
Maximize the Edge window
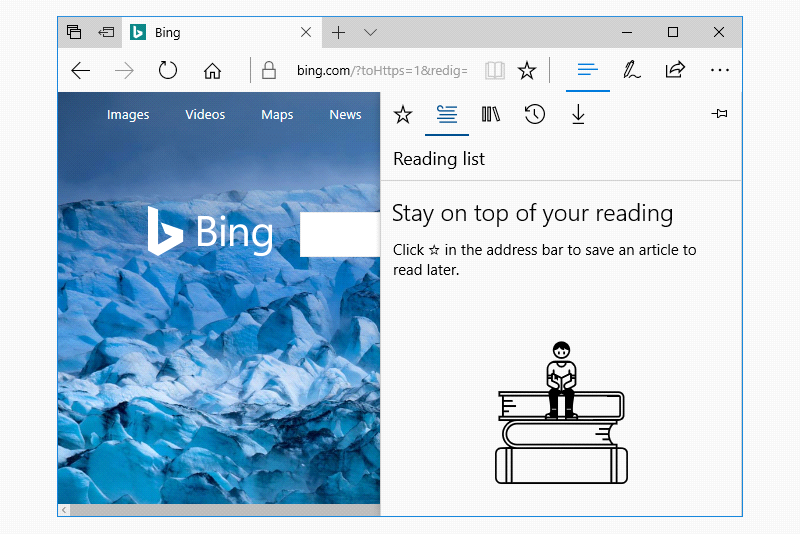point(673,32)
